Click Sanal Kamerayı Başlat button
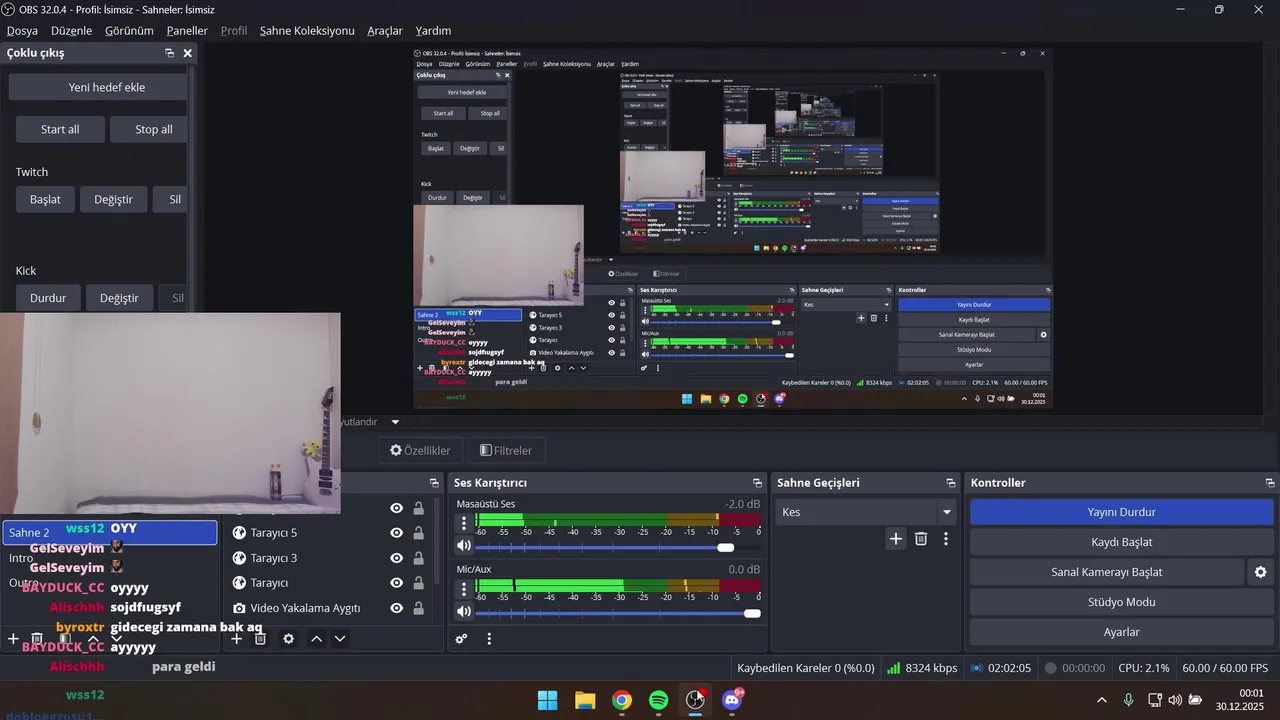1280x720 pixels. point(1106,572)
